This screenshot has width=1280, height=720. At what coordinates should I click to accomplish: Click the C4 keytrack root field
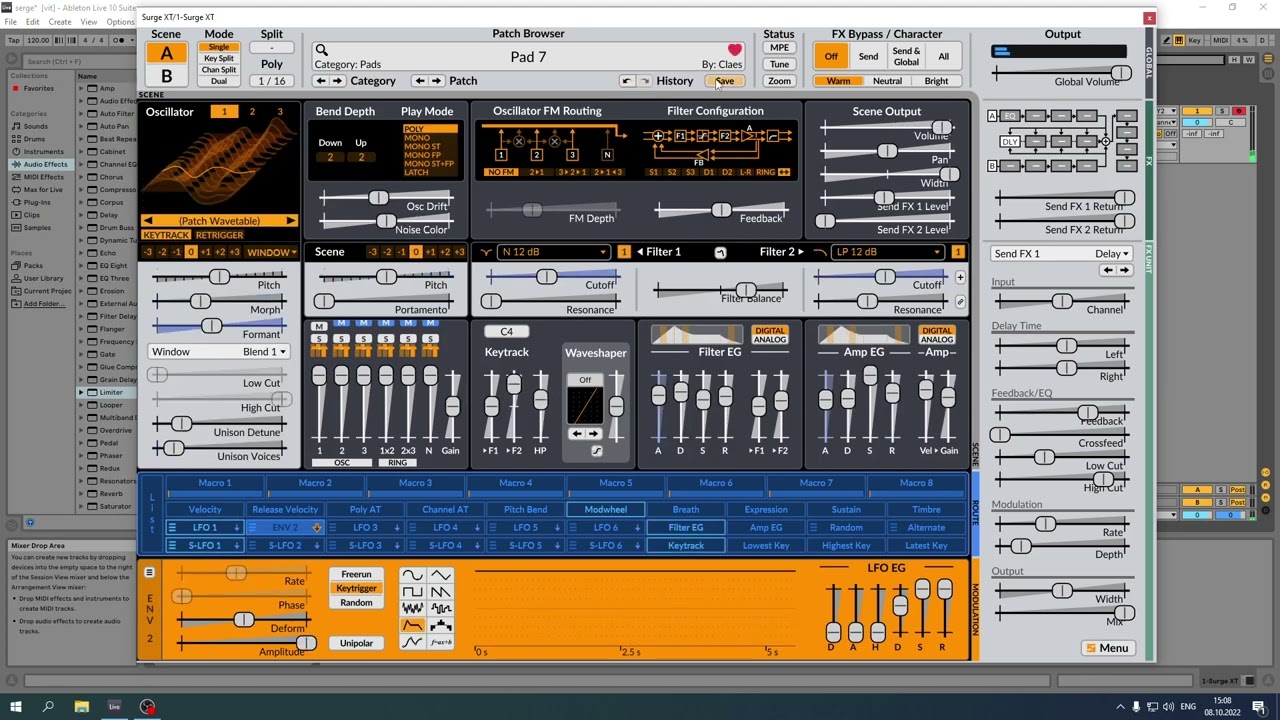point(507,332)
